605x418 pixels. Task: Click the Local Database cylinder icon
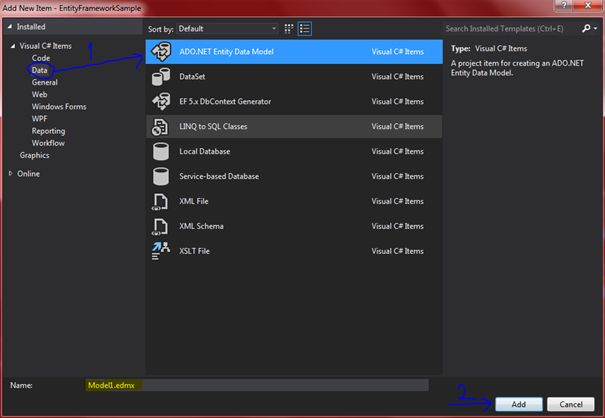pos(161,151)
